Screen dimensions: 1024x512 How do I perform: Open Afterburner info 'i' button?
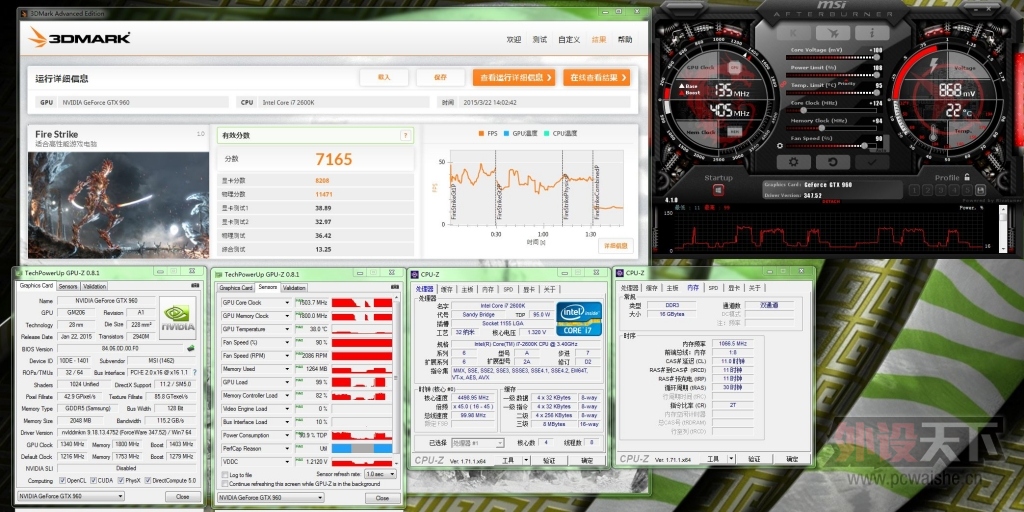click(872, 33)
